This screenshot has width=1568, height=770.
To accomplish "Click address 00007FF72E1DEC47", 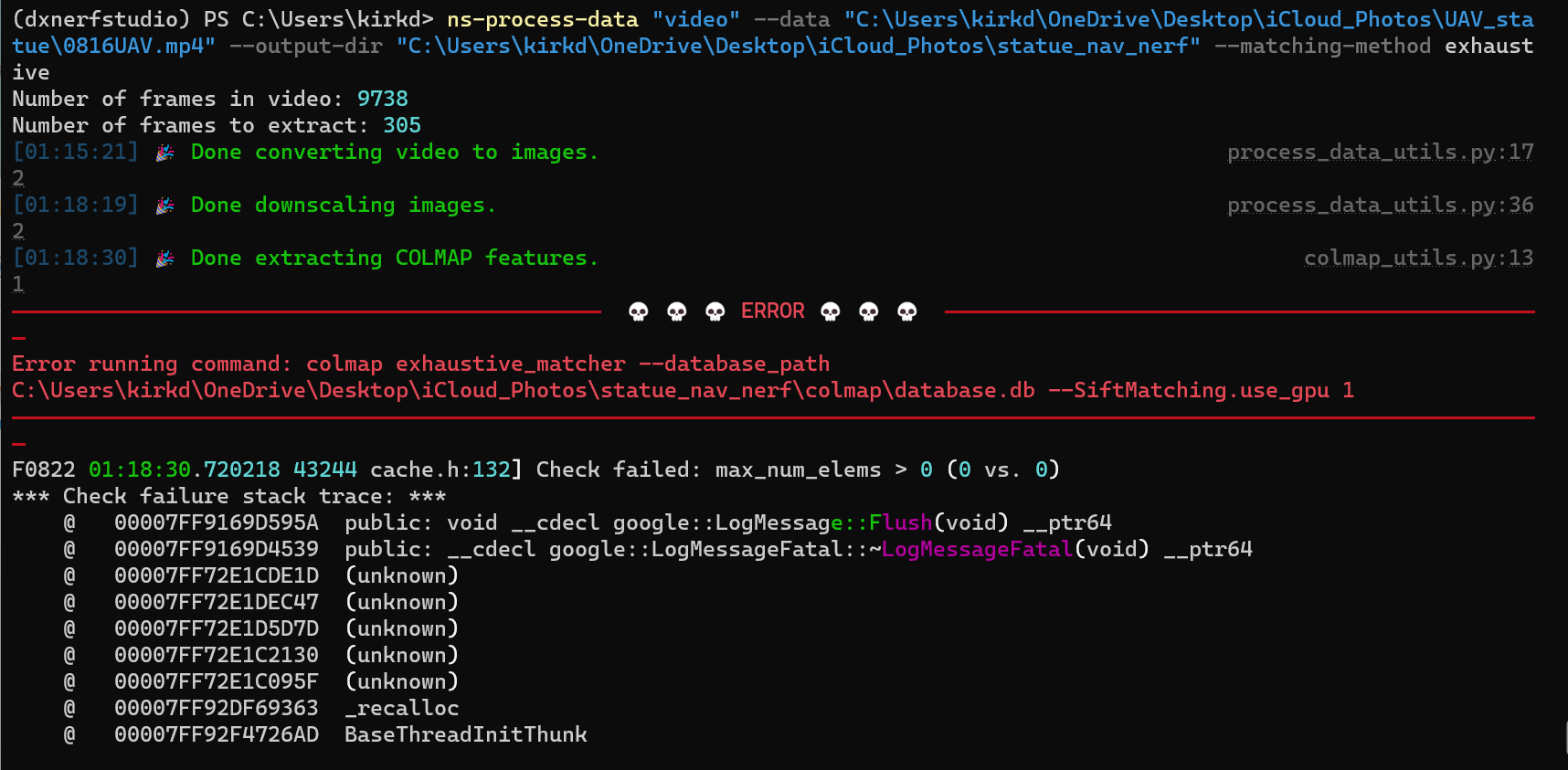I will (217, 602).
